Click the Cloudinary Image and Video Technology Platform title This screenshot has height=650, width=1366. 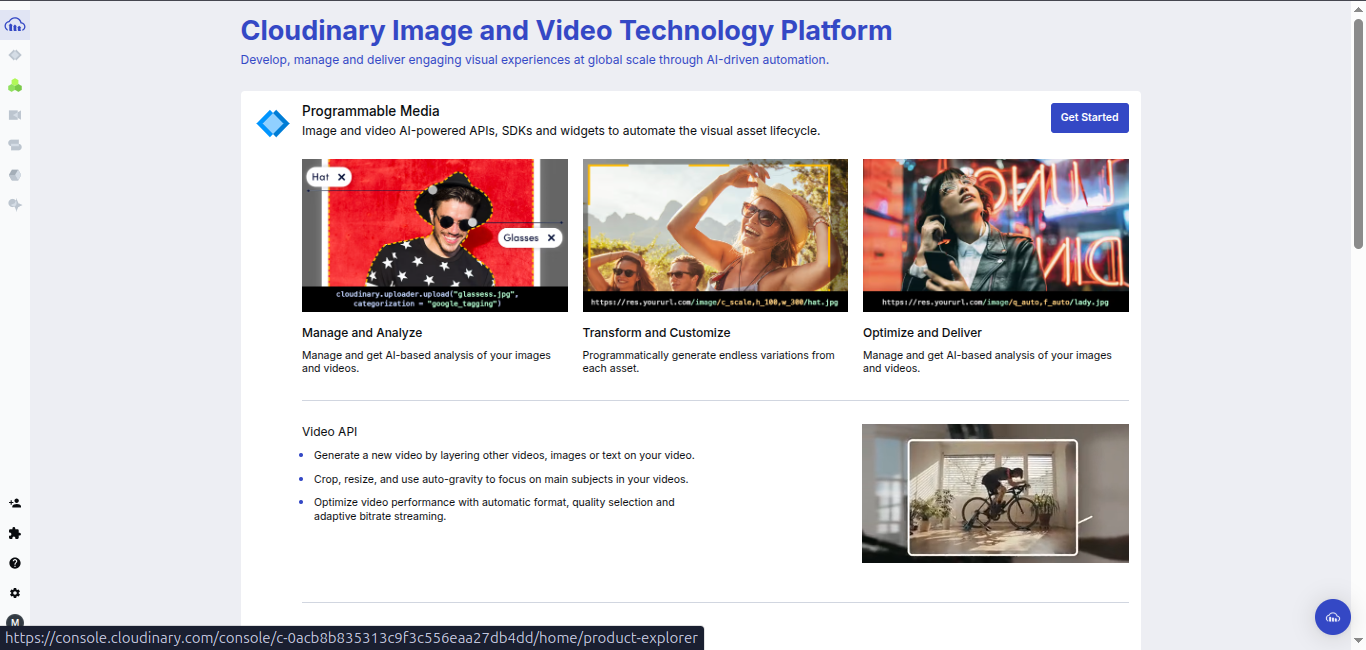pyautogui.click(x=566, y=30)
